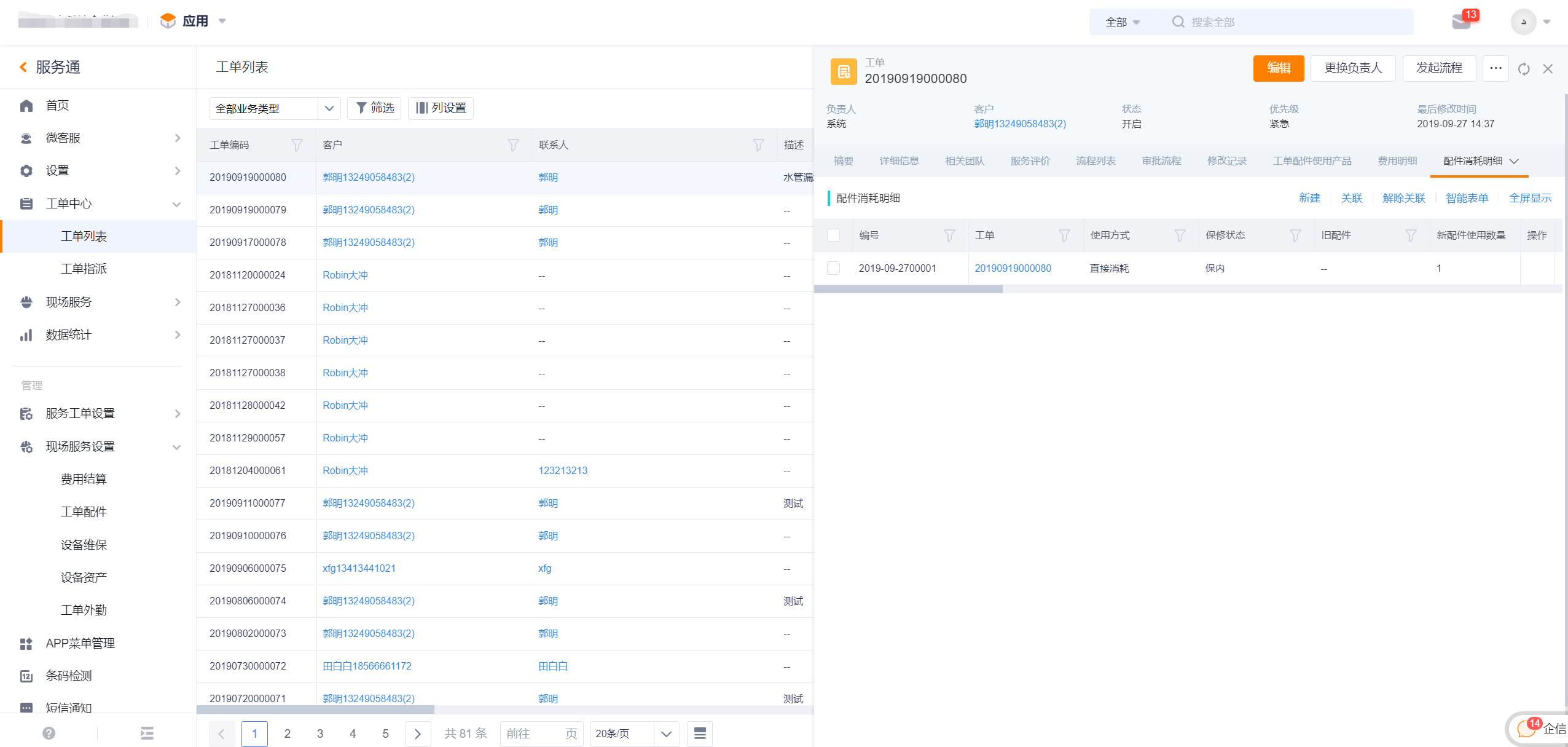This screenshot has width=1568, height=747.
Task: Open work order link 20190919000080 in detail table
Action: pos(1013,269)
